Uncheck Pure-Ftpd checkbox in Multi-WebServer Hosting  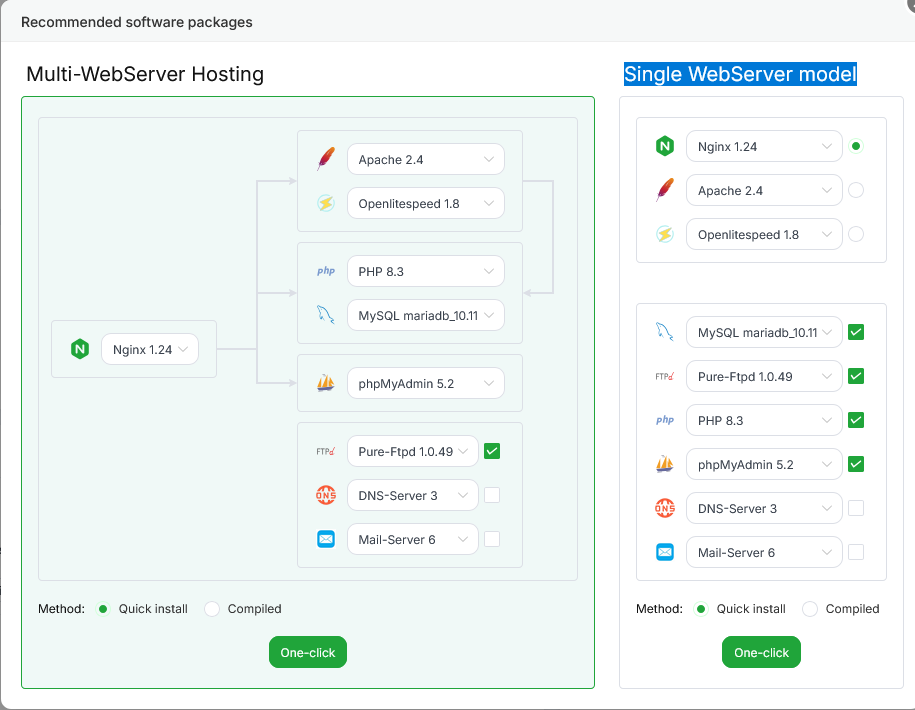(492, 451)
